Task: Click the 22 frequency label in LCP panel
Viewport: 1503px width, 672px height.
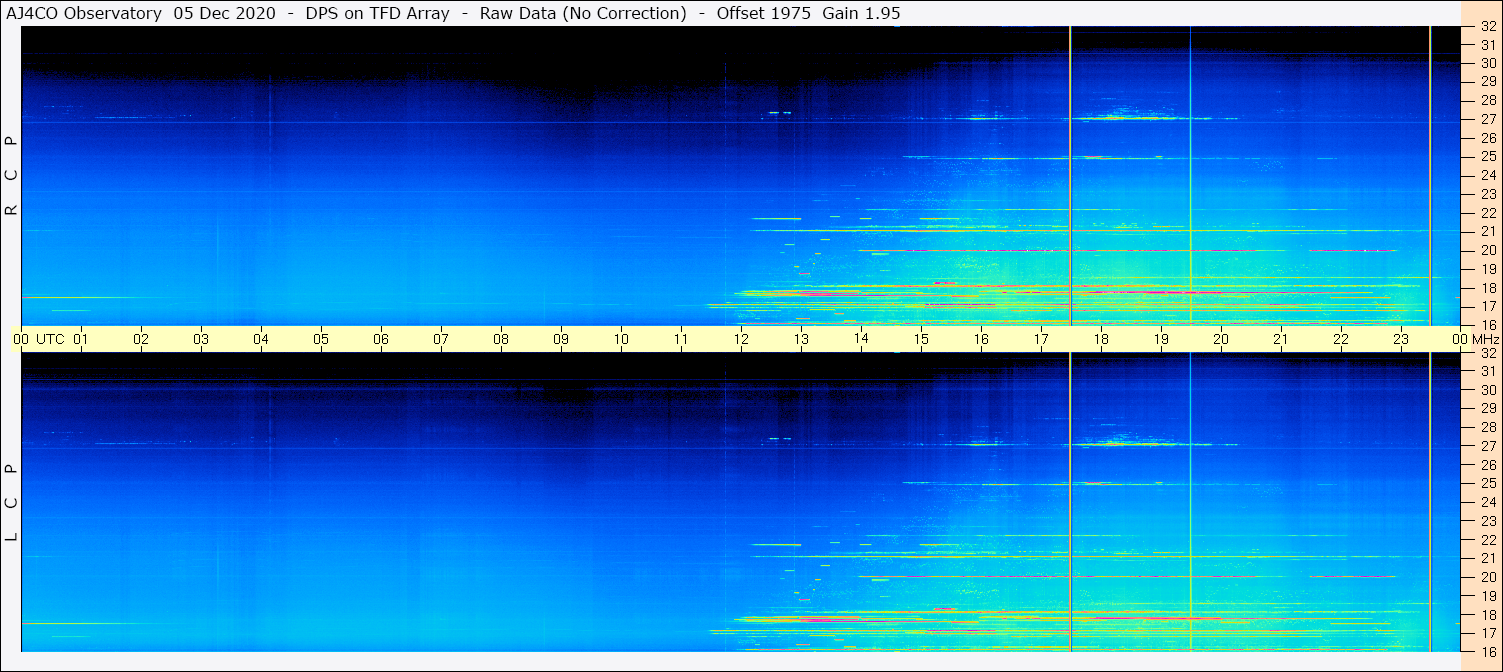Action: 1488,540
